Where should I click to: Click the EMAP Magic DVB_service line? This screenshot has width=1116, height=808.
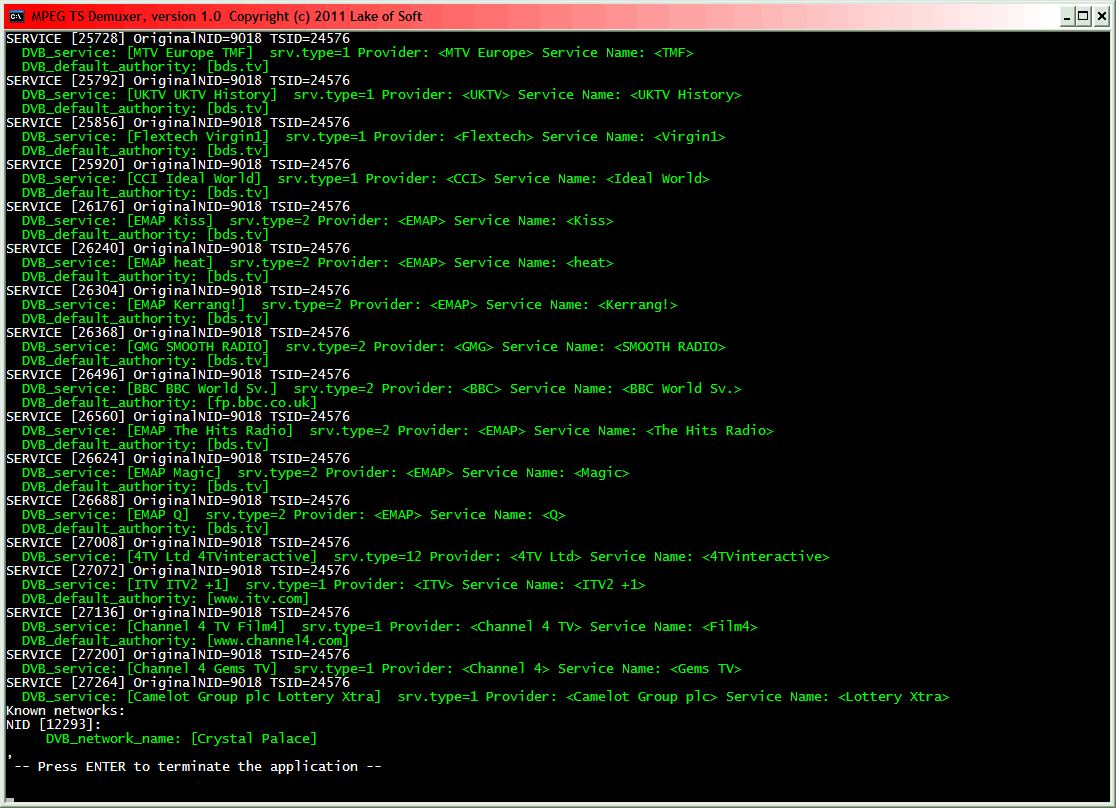point(326,473)
